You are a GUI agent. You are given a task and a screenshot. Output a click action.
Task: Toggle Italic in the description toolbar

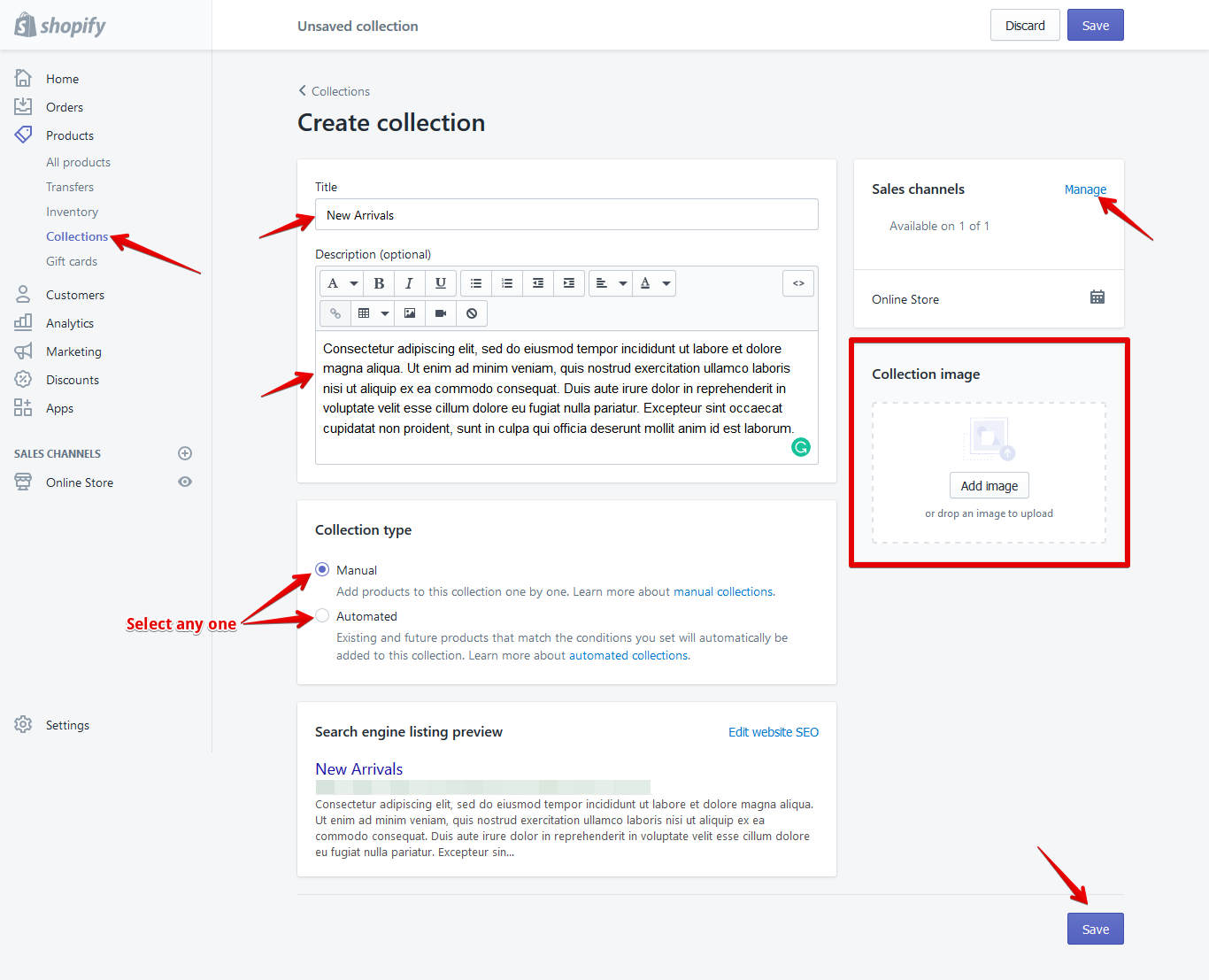click(409, 283)
